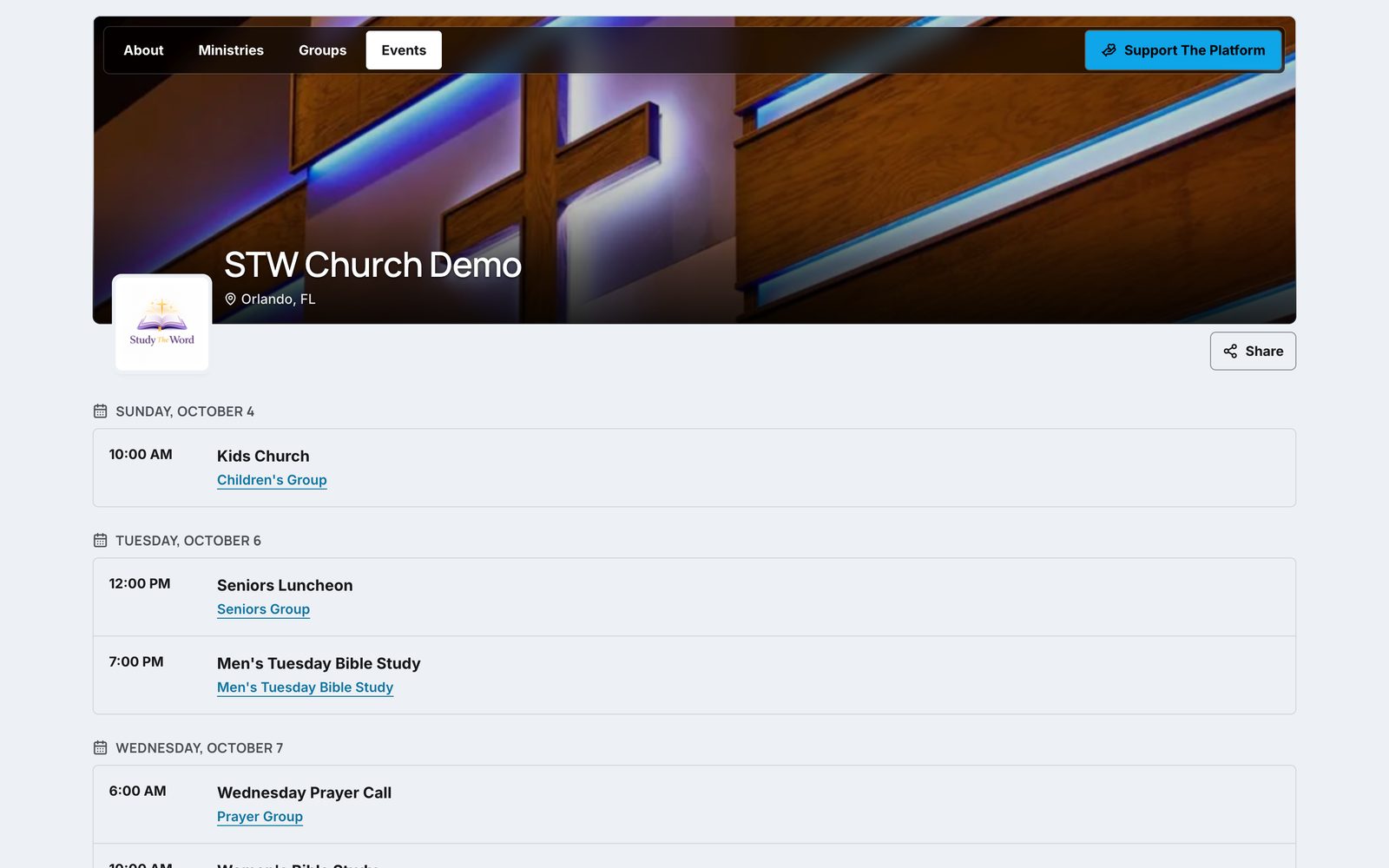Open the Seniors Group link
The width and height of the screenshot is (1389, 868).
263,609
